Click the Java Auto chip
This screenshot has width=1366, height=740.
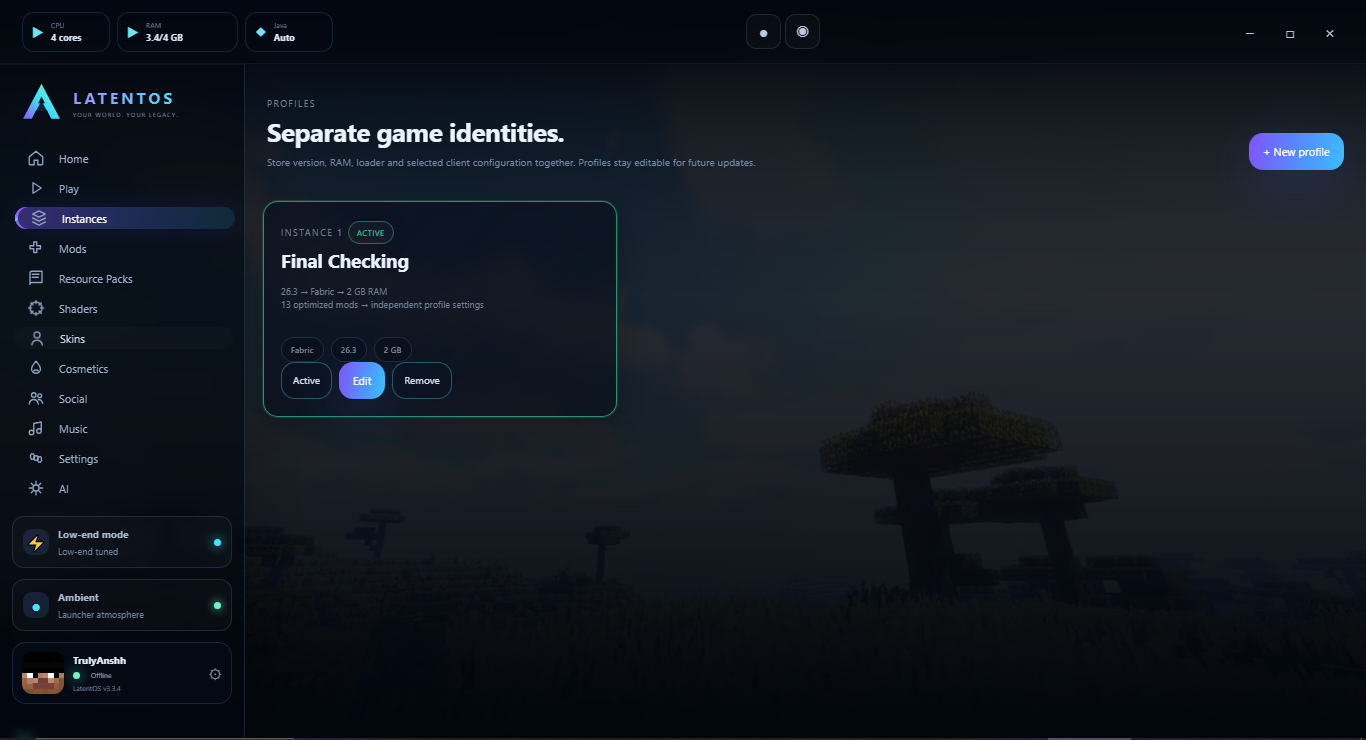coord(289,32)
